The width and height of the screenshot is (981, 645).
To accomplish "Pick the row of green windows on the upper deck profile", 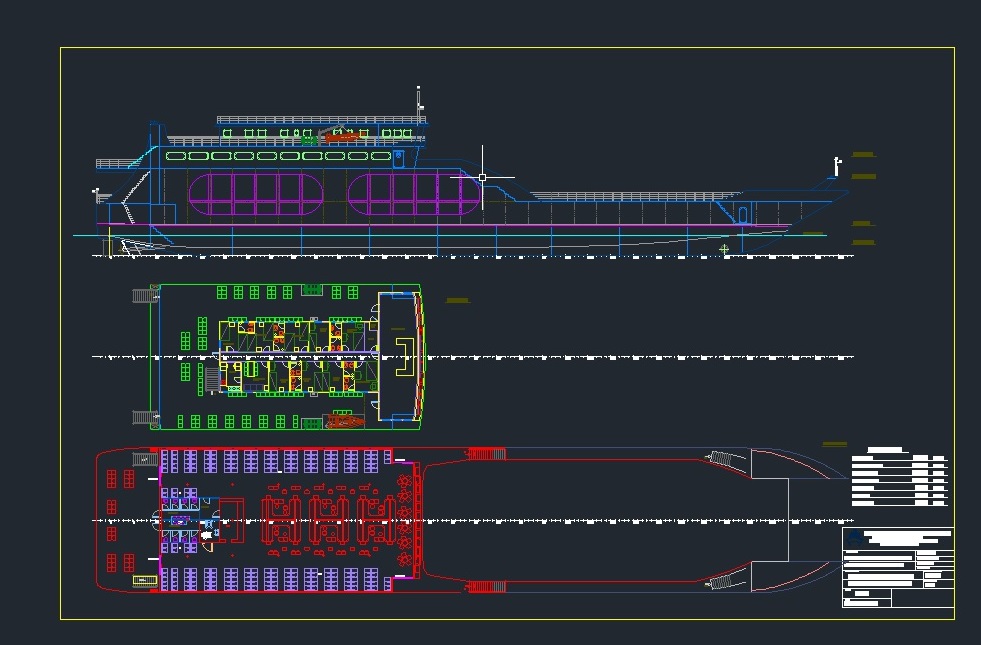I will coord(278,156).
